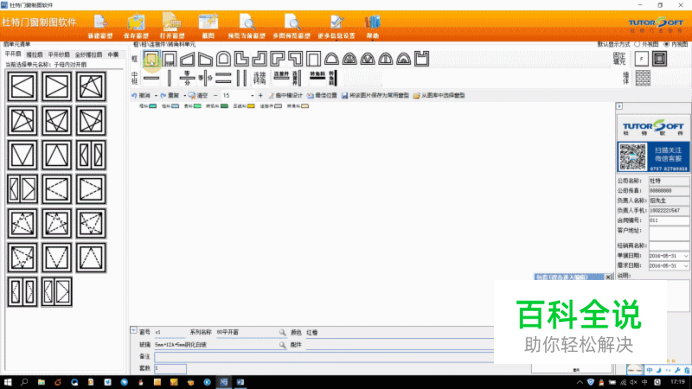692x389 pixels.
Task: Select the horizontal 等分 equal-division mullion
Action: [x=187, y=78]
